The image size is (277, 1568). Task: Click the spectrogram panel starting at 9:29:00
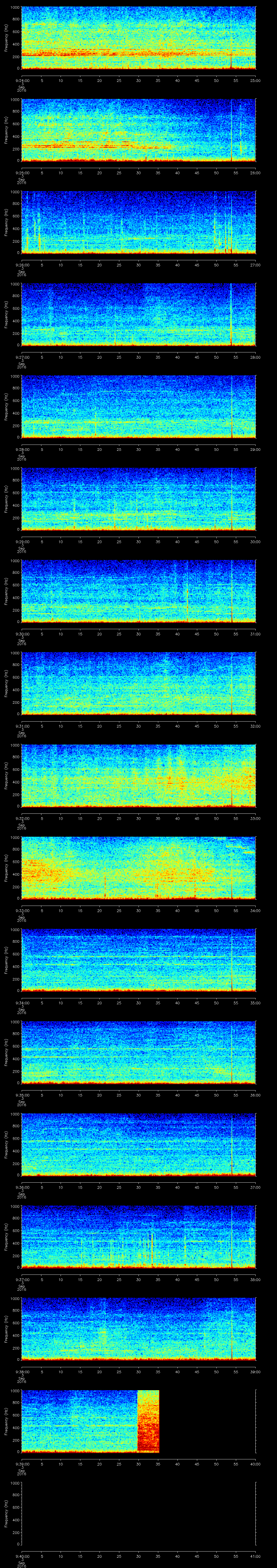(138, 499)
